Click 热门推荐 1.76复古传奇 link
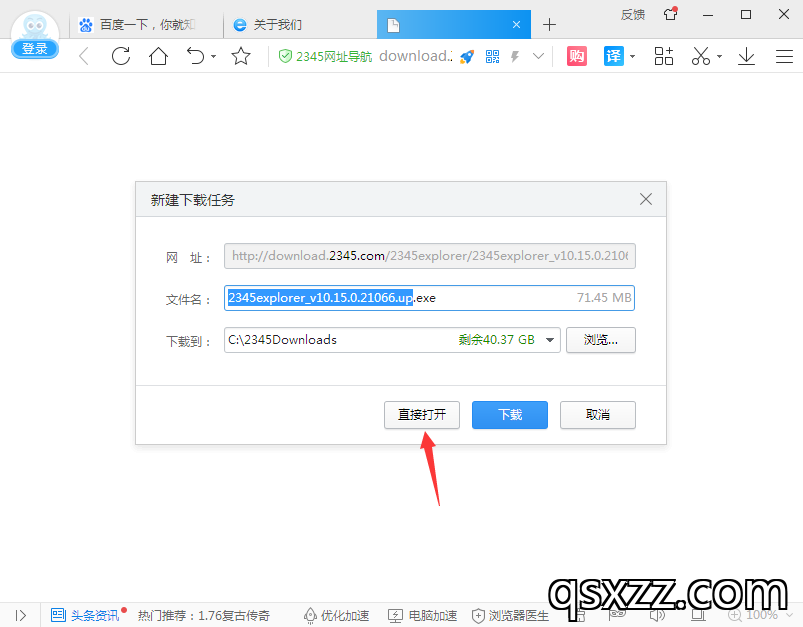This screenshot has height=627, width=803. click(204, 615)
